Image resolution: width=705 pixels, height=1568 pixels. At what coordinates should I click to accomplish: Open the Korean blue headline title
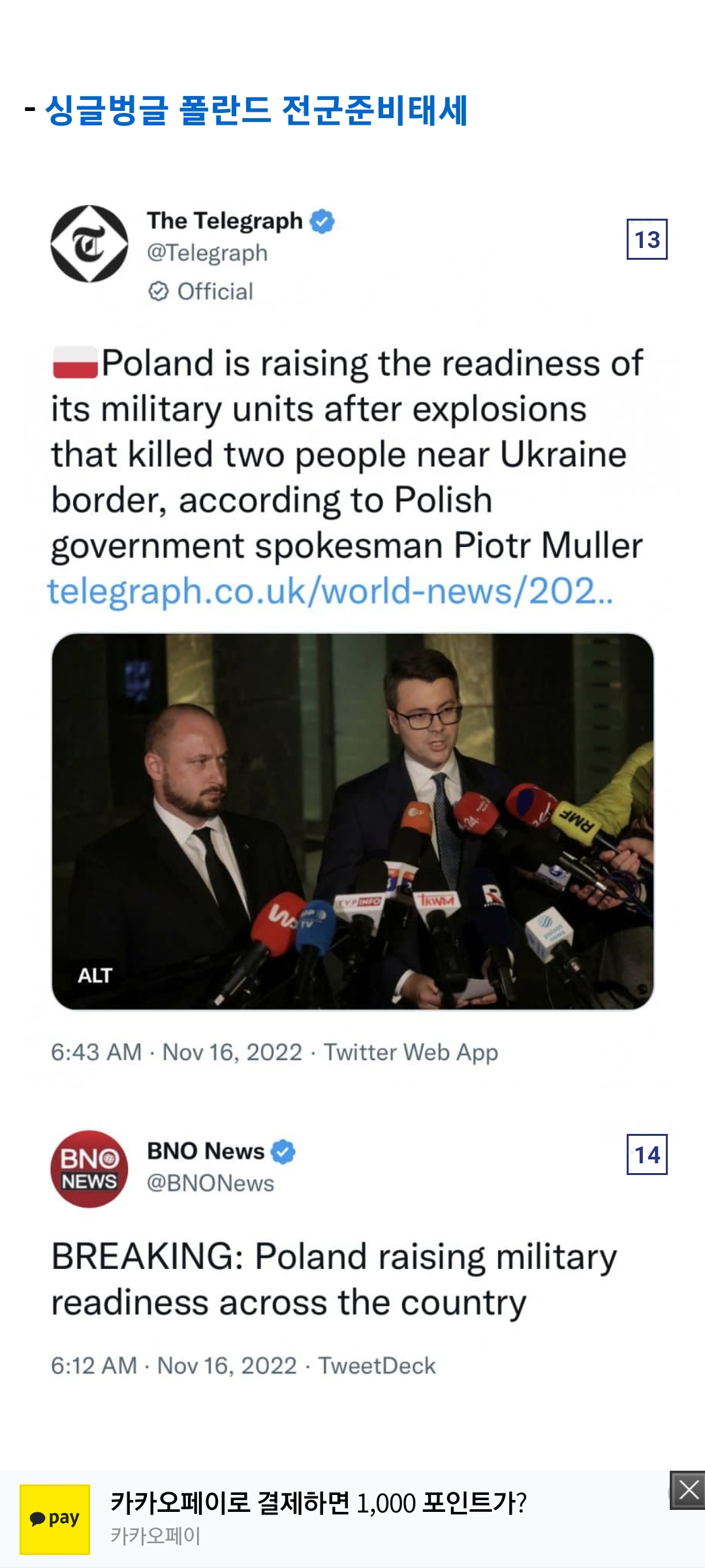tap(256, 110)
